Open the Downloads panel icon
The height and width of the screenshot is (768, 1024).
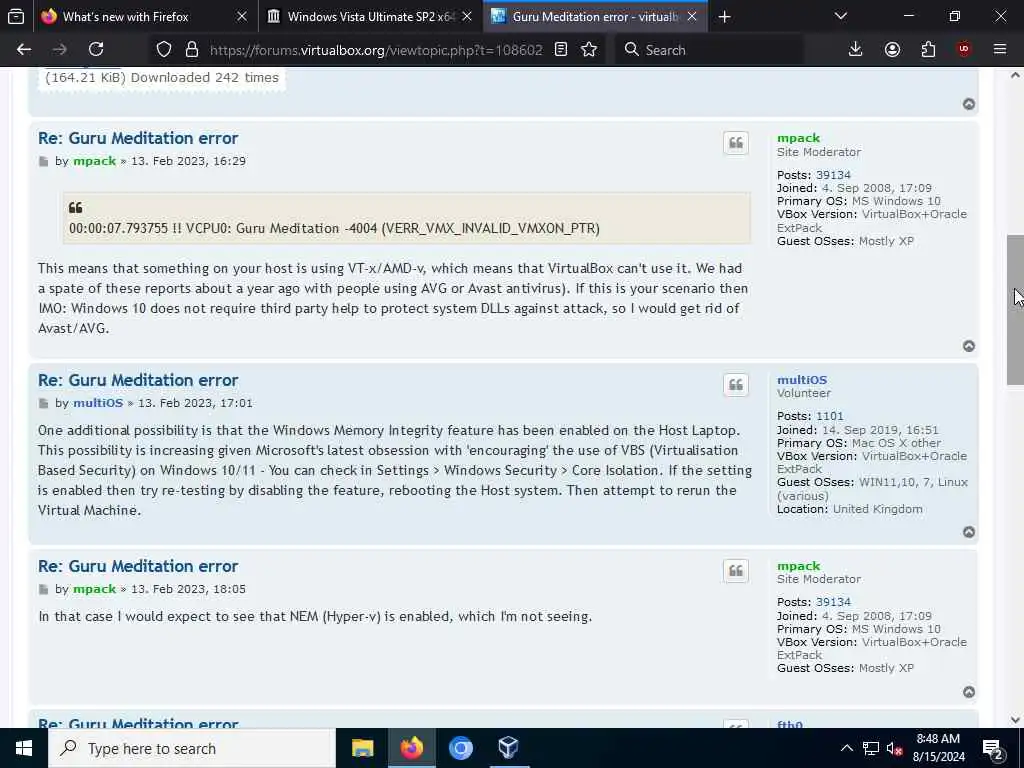tap(856, 50)
